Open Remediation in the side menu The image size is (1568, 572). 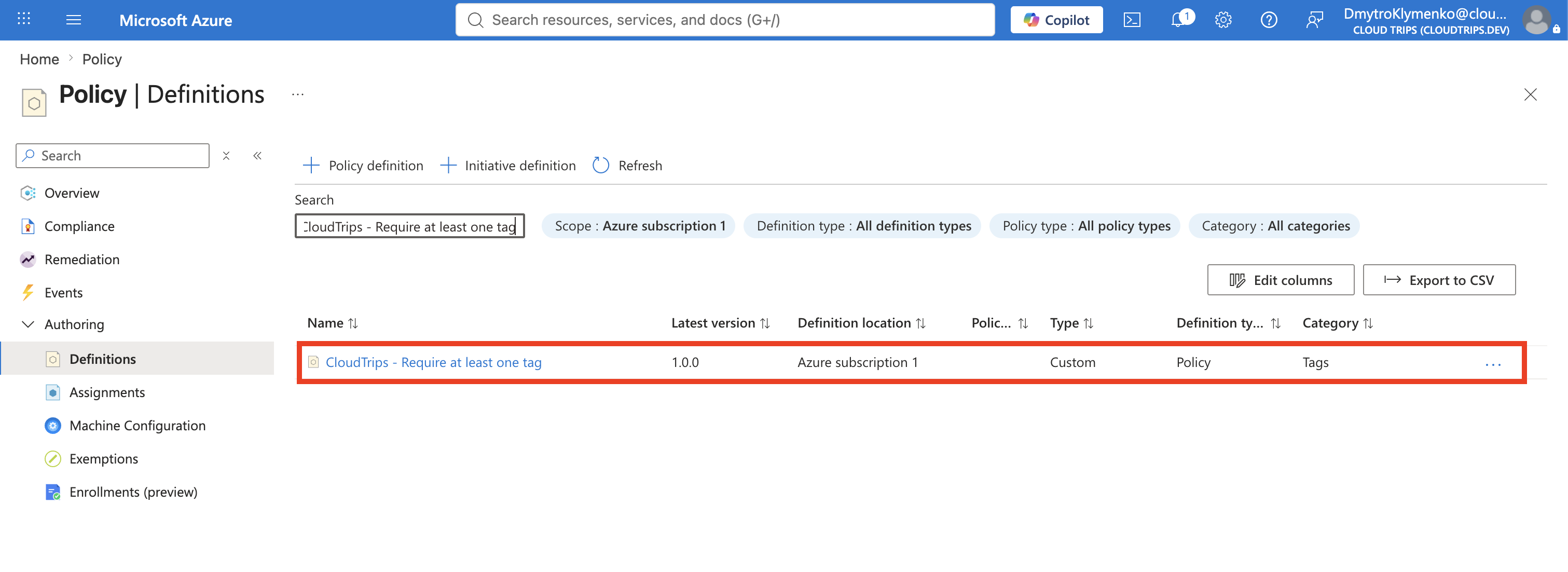point(82,260)
